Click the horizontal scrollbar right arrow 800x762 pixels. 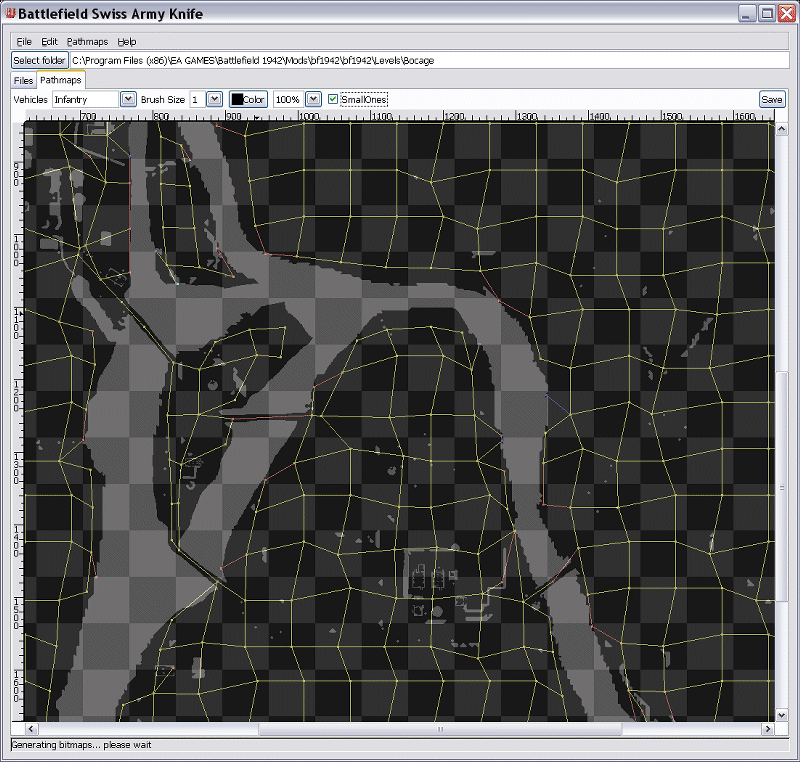pos(768,729)
